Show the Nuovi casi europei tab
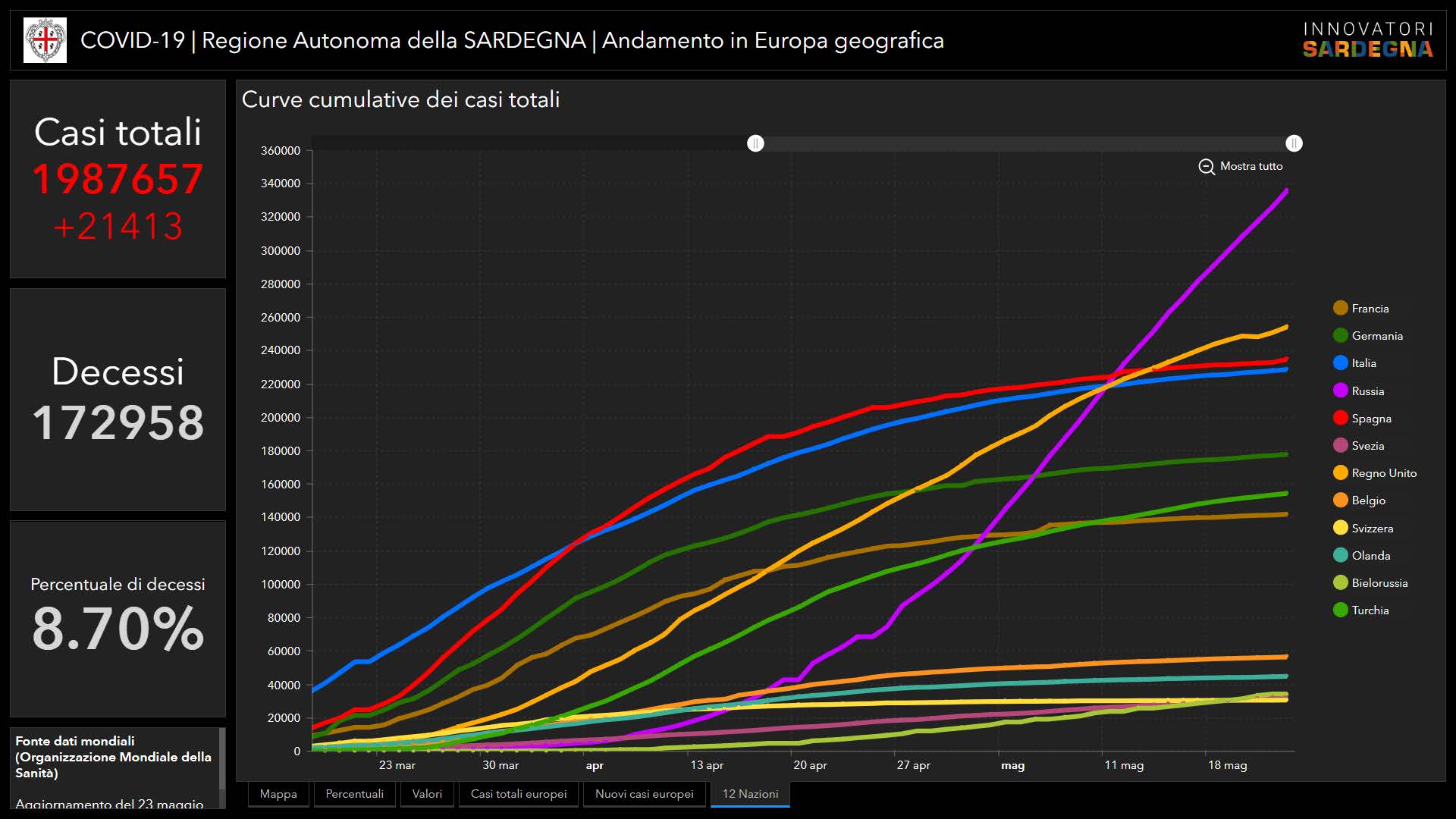 (x=645, y=794)
